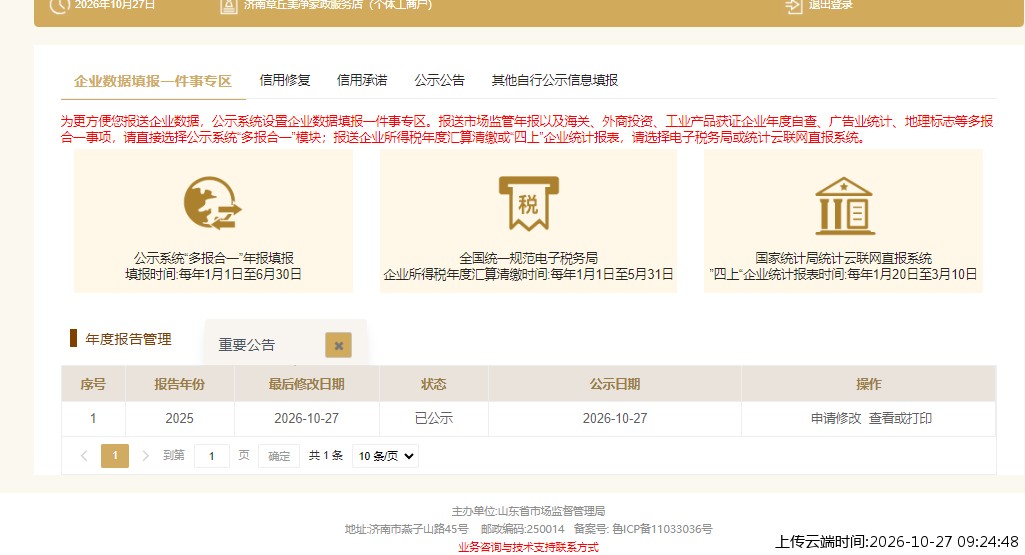Click the 填报时间:每年1月1日至6月30日 text
Screen dimensions: 1025x555
214,275
